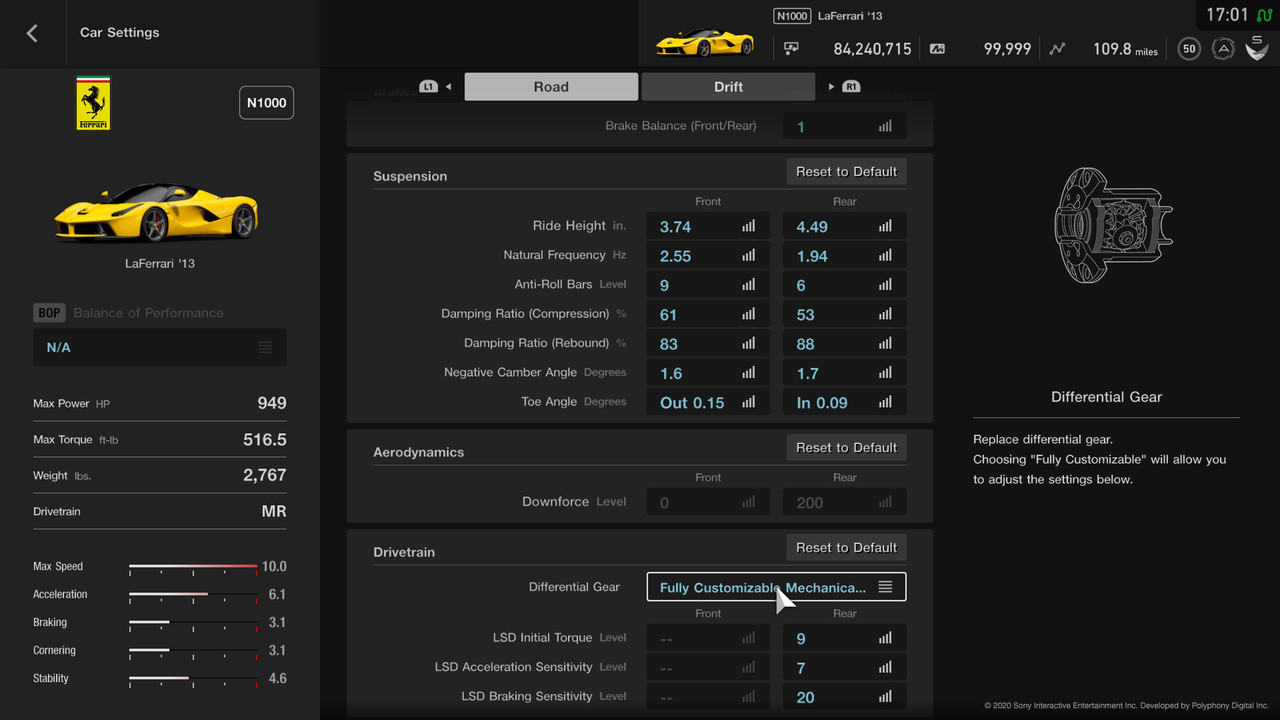Click the level 50 driver badge

(1189, 48)
